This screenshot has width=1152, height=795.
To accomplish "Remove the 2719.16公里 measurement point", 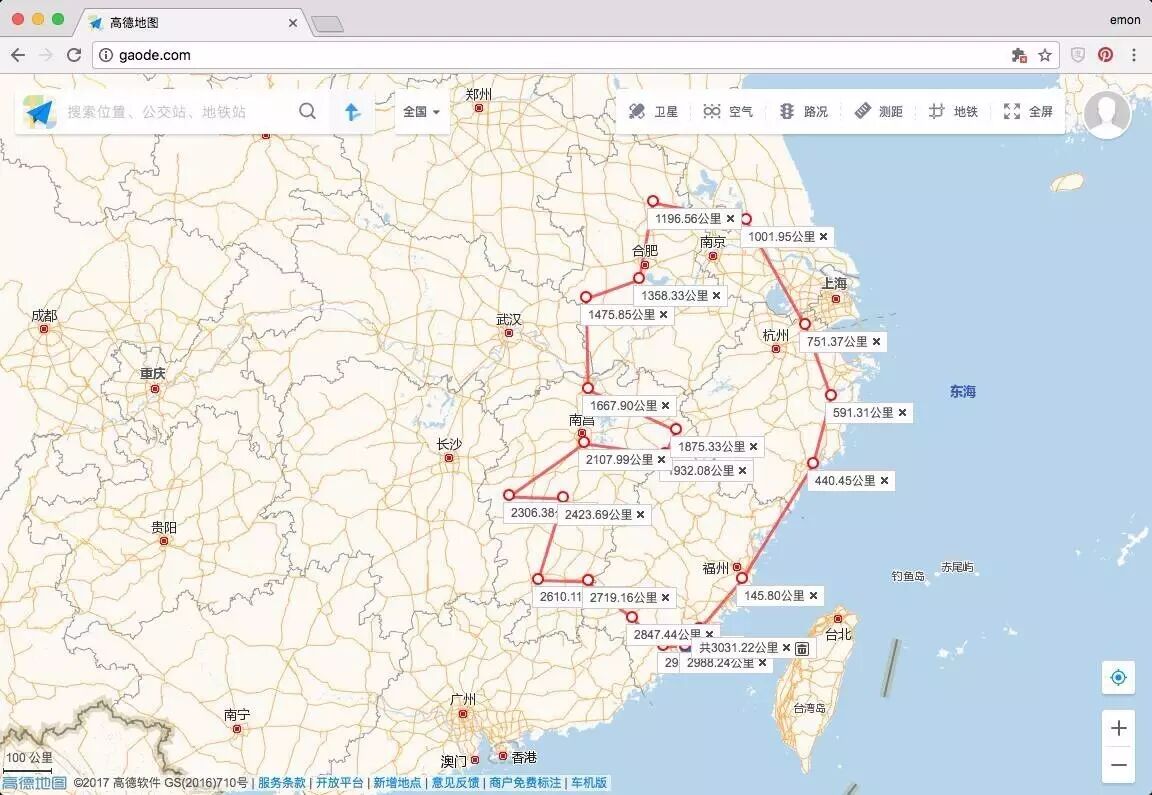I will (x=666, y=598).
